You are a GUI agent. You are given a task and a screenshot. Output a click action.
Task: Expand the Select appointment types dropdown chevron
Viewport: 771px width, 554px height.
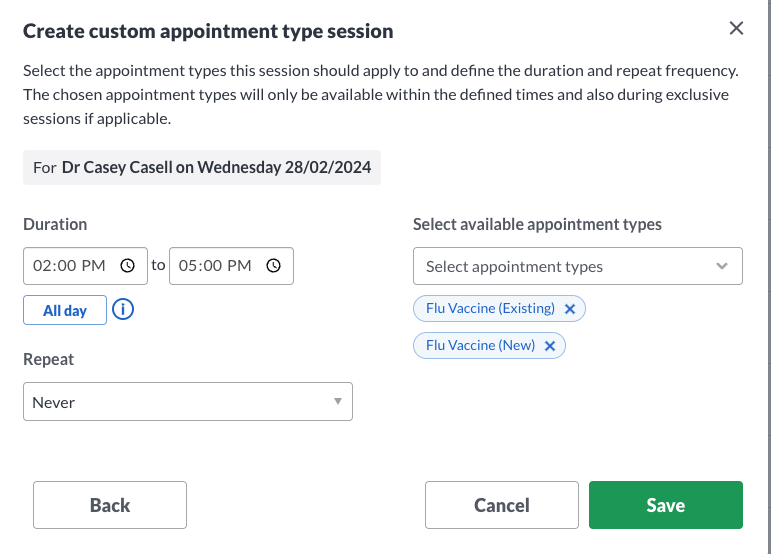point(721,266)
